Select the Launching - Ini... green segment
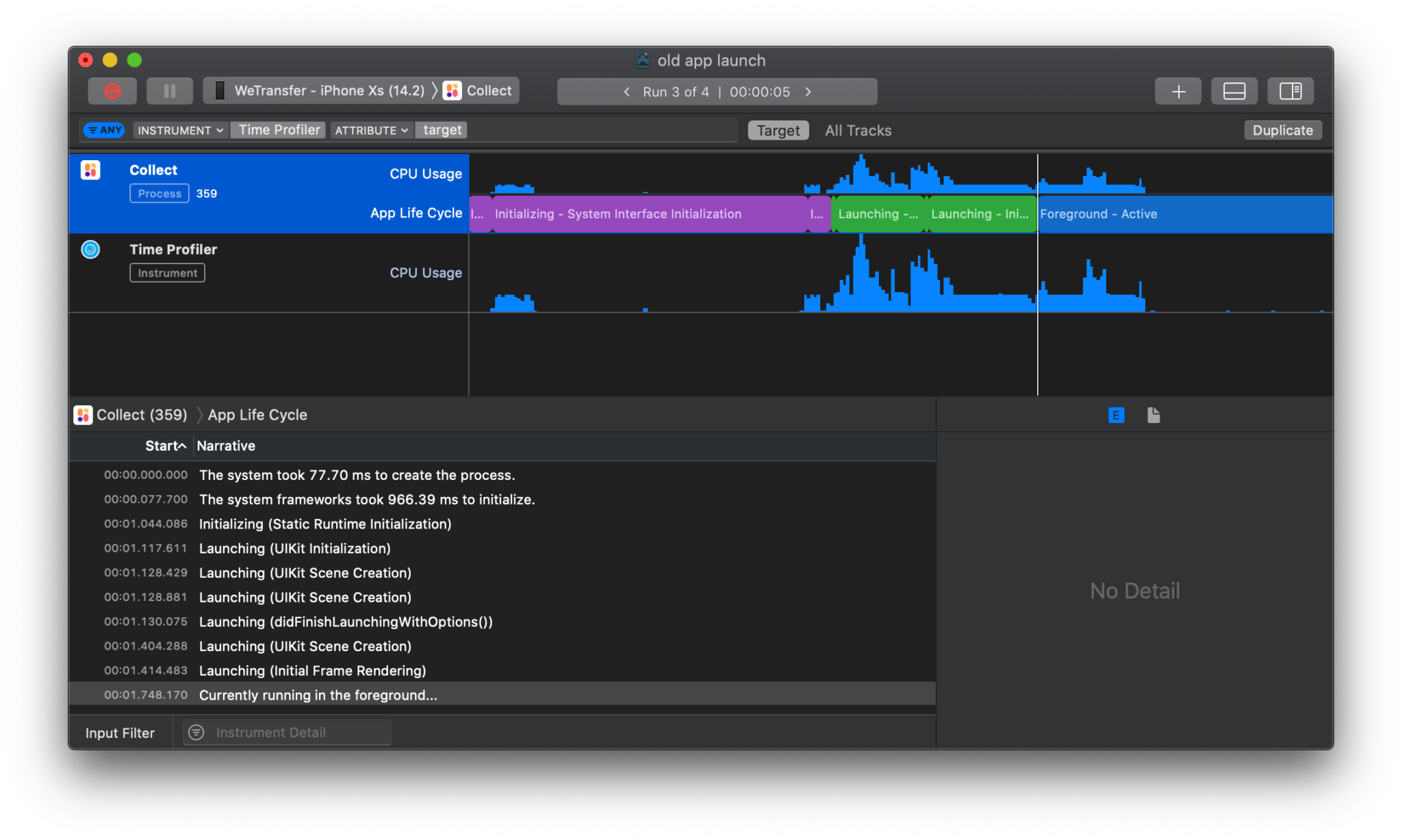Viewport: 1402px width, 840px height. (x=982, y=214)
